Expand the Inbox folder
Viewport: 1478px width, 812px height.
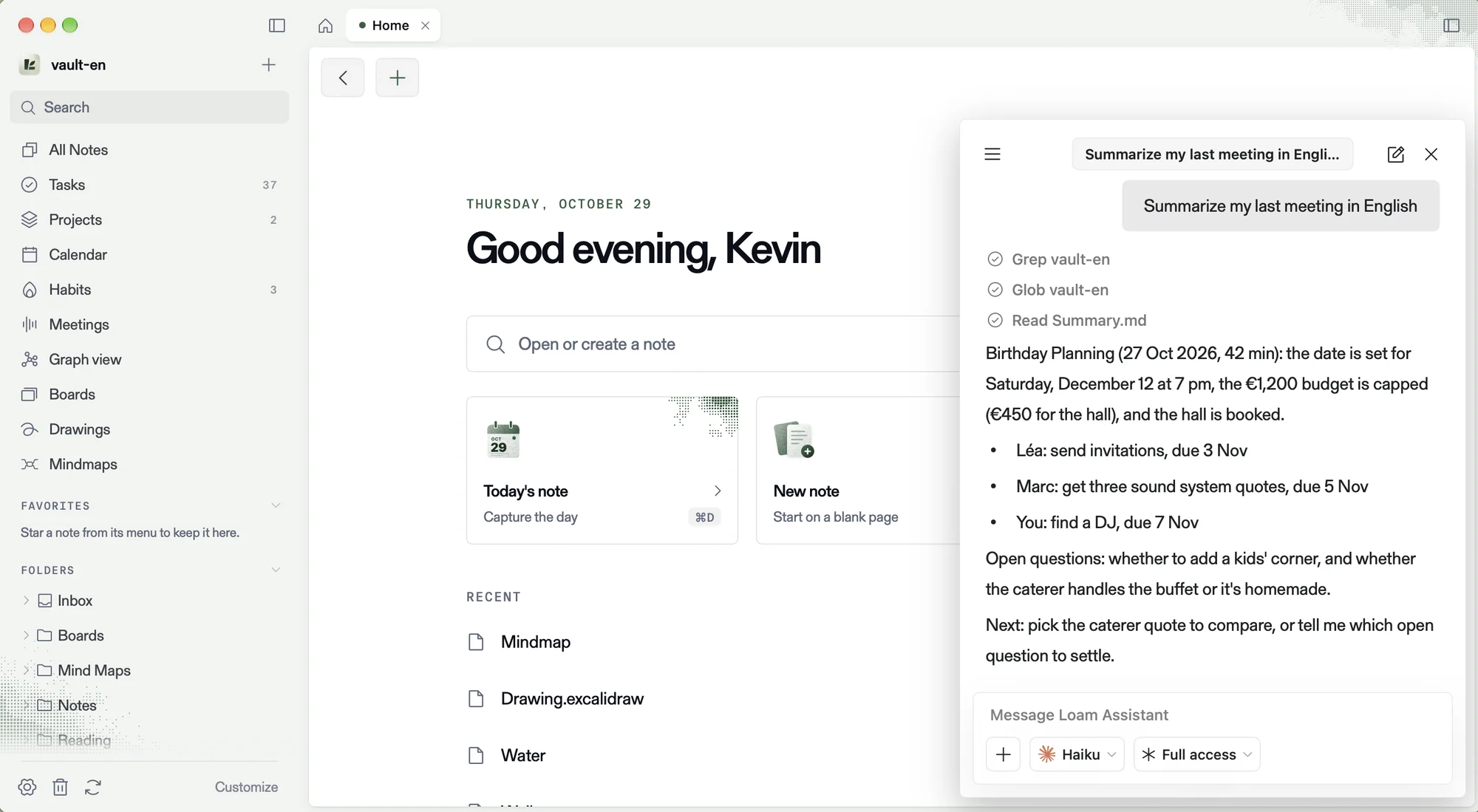[26, 601]
